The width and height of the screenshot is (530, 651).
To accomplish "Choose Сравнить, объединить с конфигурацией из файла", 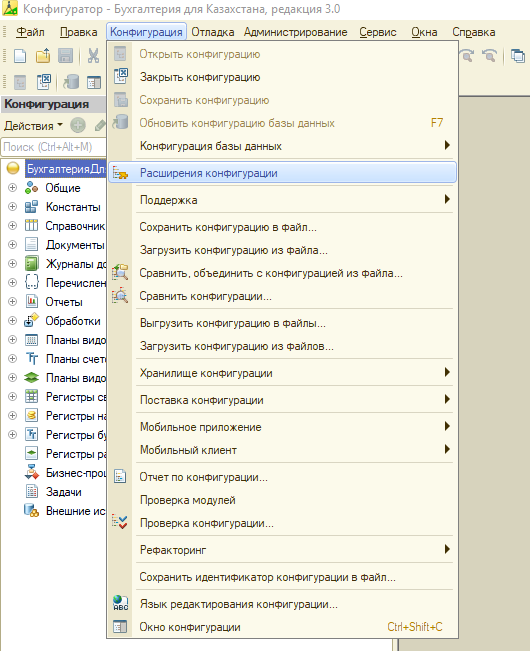I will [283, 273].
